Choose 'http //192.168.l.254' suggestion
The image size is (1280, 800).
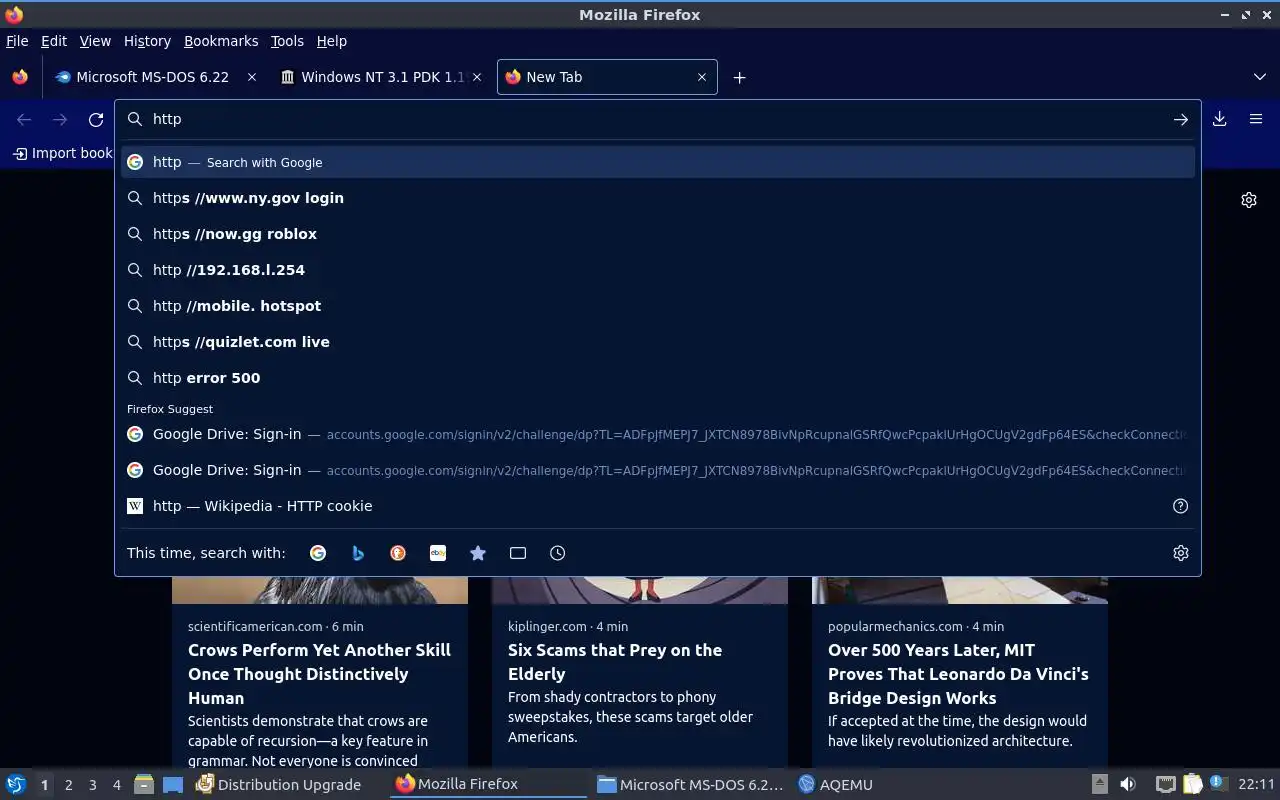click(x=658, y=270)
